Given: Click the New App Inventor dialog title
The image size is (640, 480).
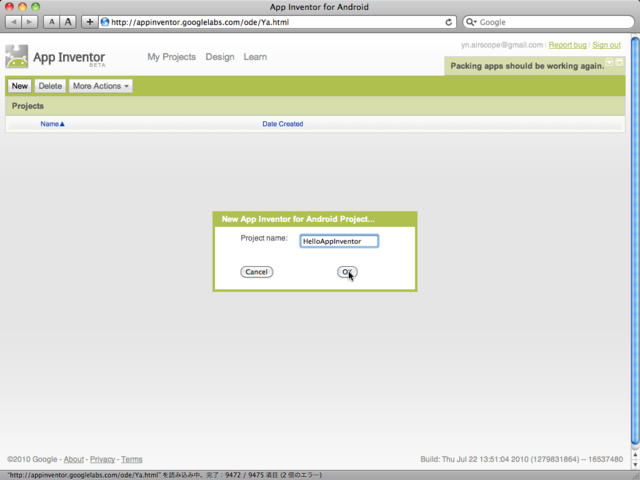Looking at the screenshot, I should tap(298, 219).
